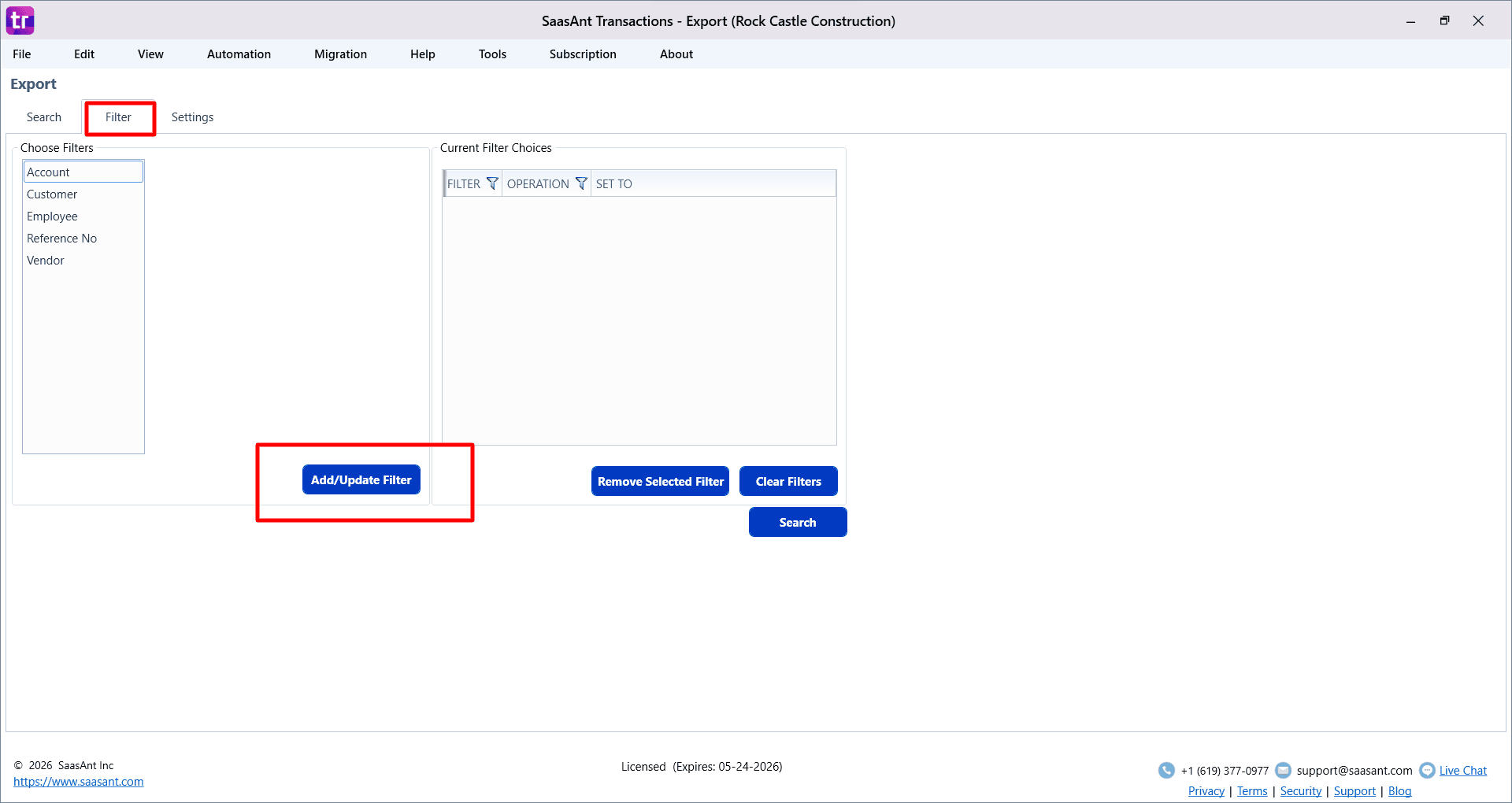1512x803 pixels.
Task: Click the Licensed expiry date text
Action: coord(702,767)
